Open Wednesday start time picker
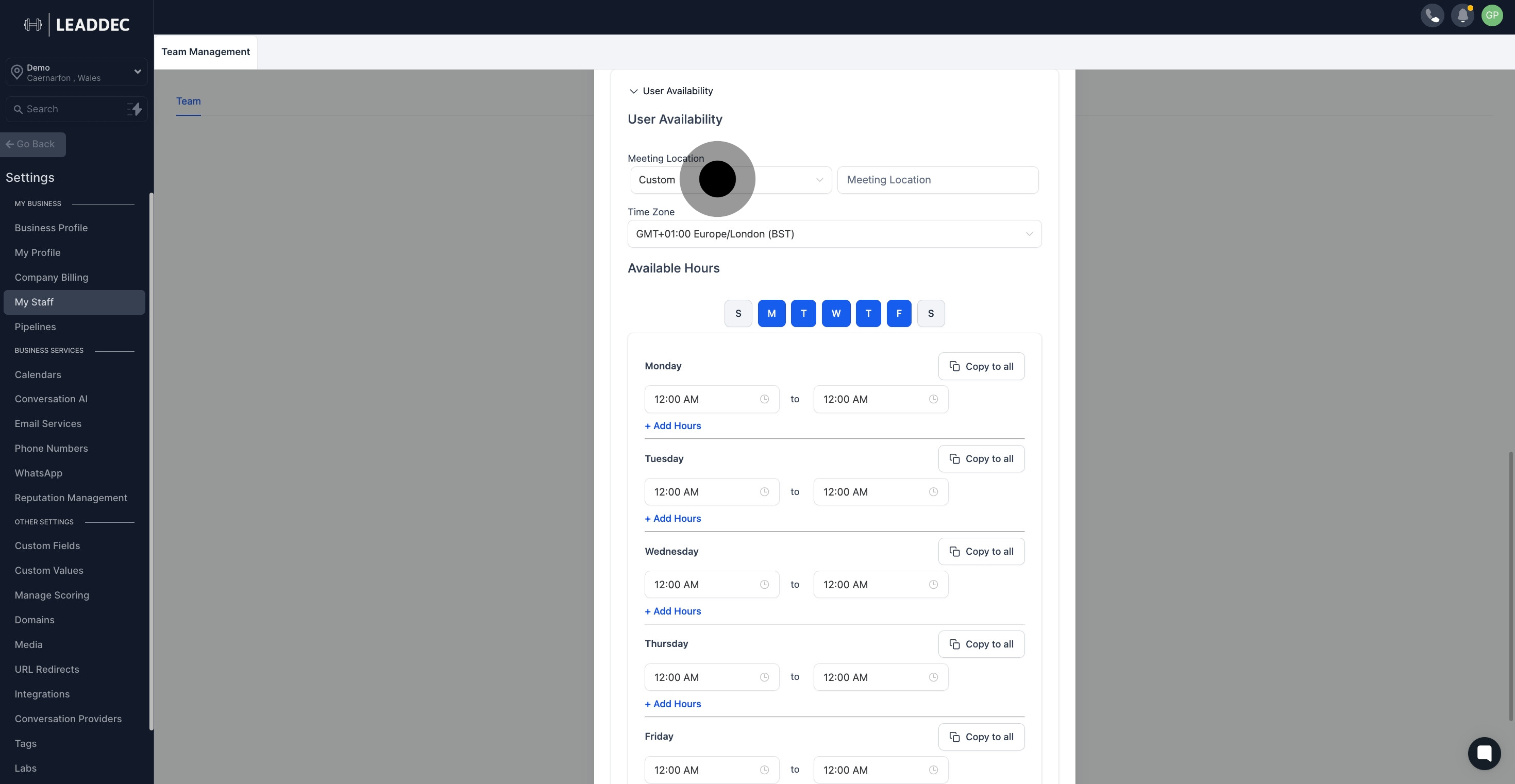The image size is (1515, 784). coord(712,585)
